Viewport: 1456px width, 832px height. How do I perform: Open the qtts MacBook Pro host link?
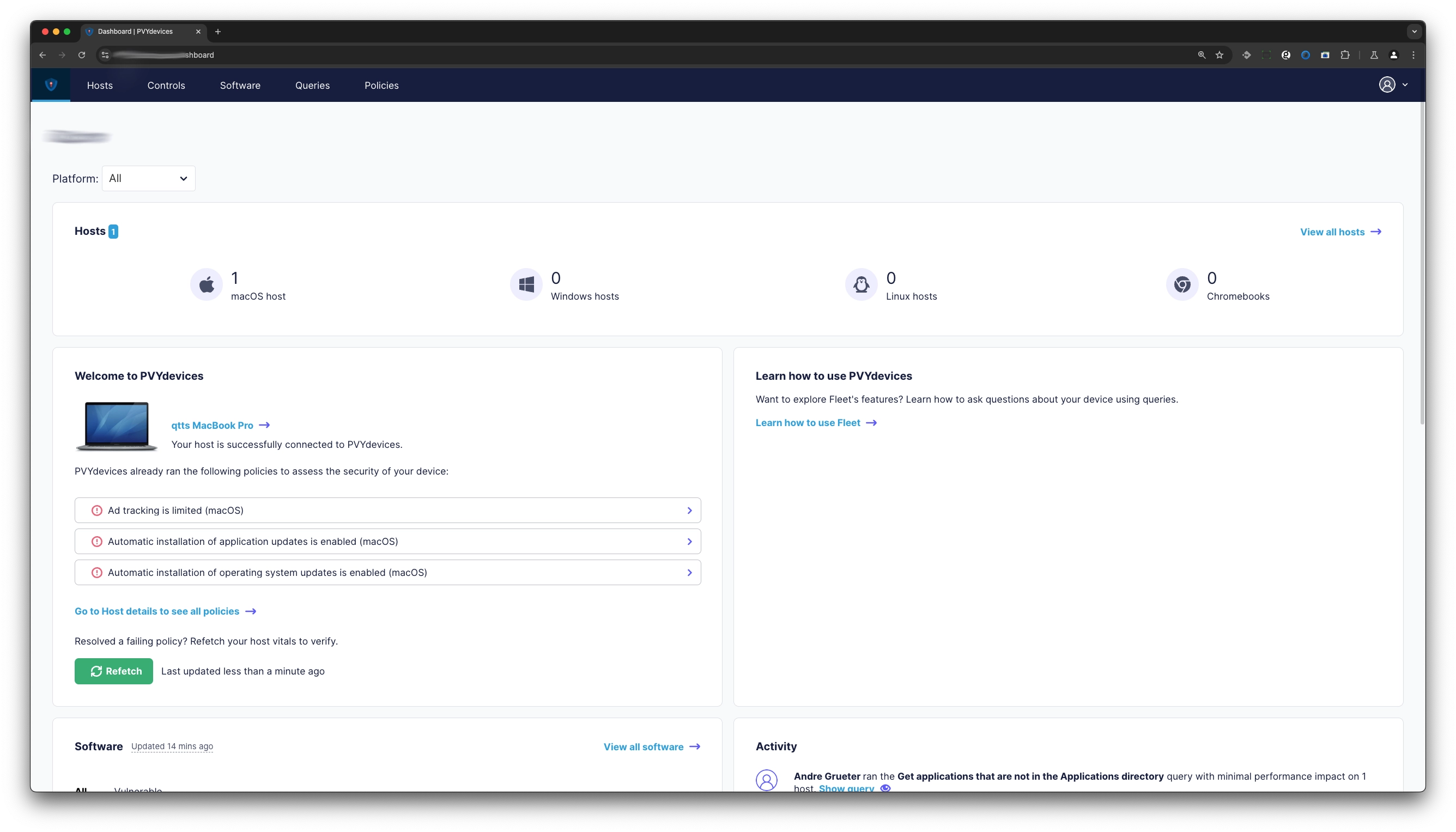[220, 425]
